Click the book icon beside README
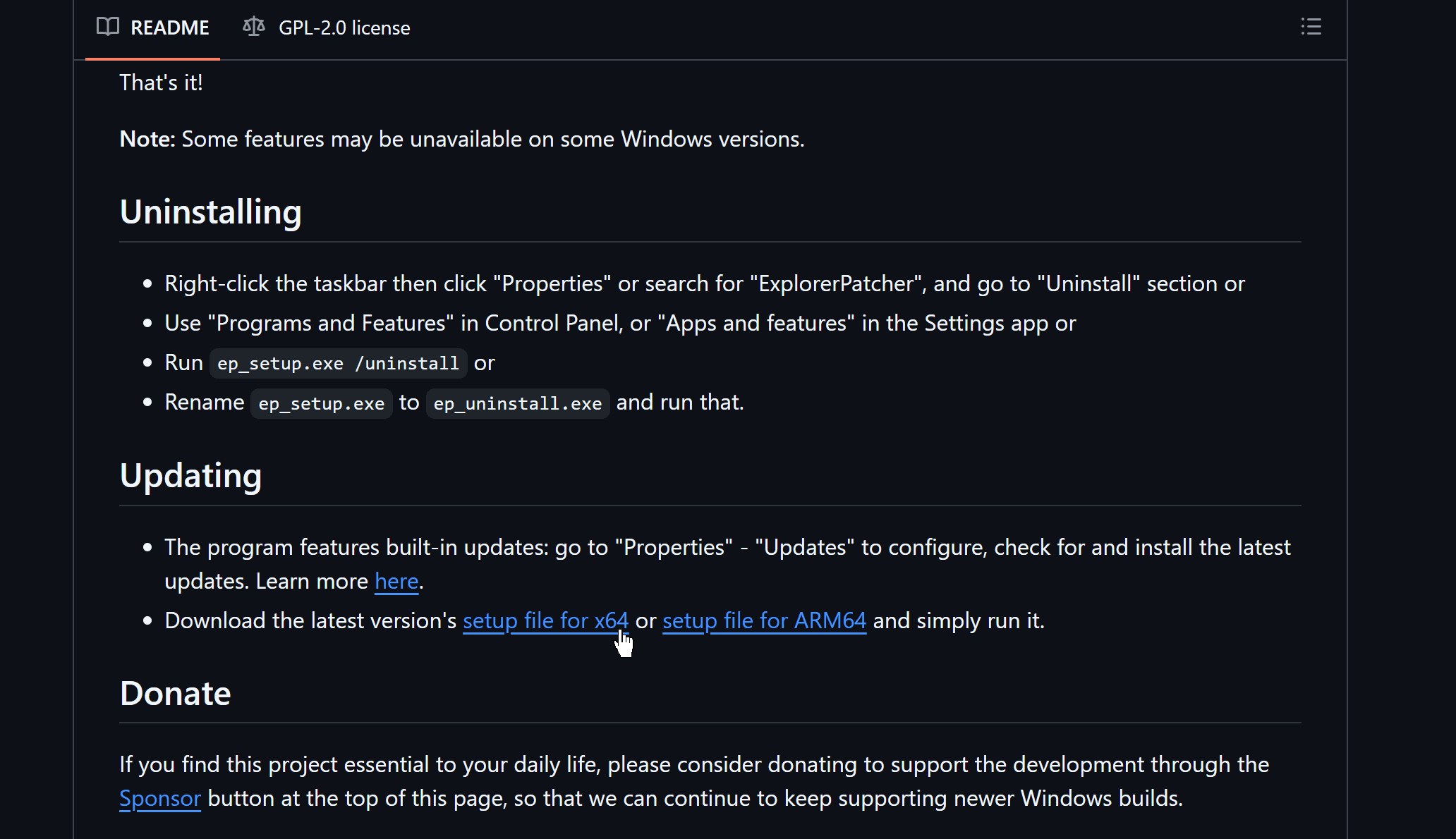 [107, 27]
